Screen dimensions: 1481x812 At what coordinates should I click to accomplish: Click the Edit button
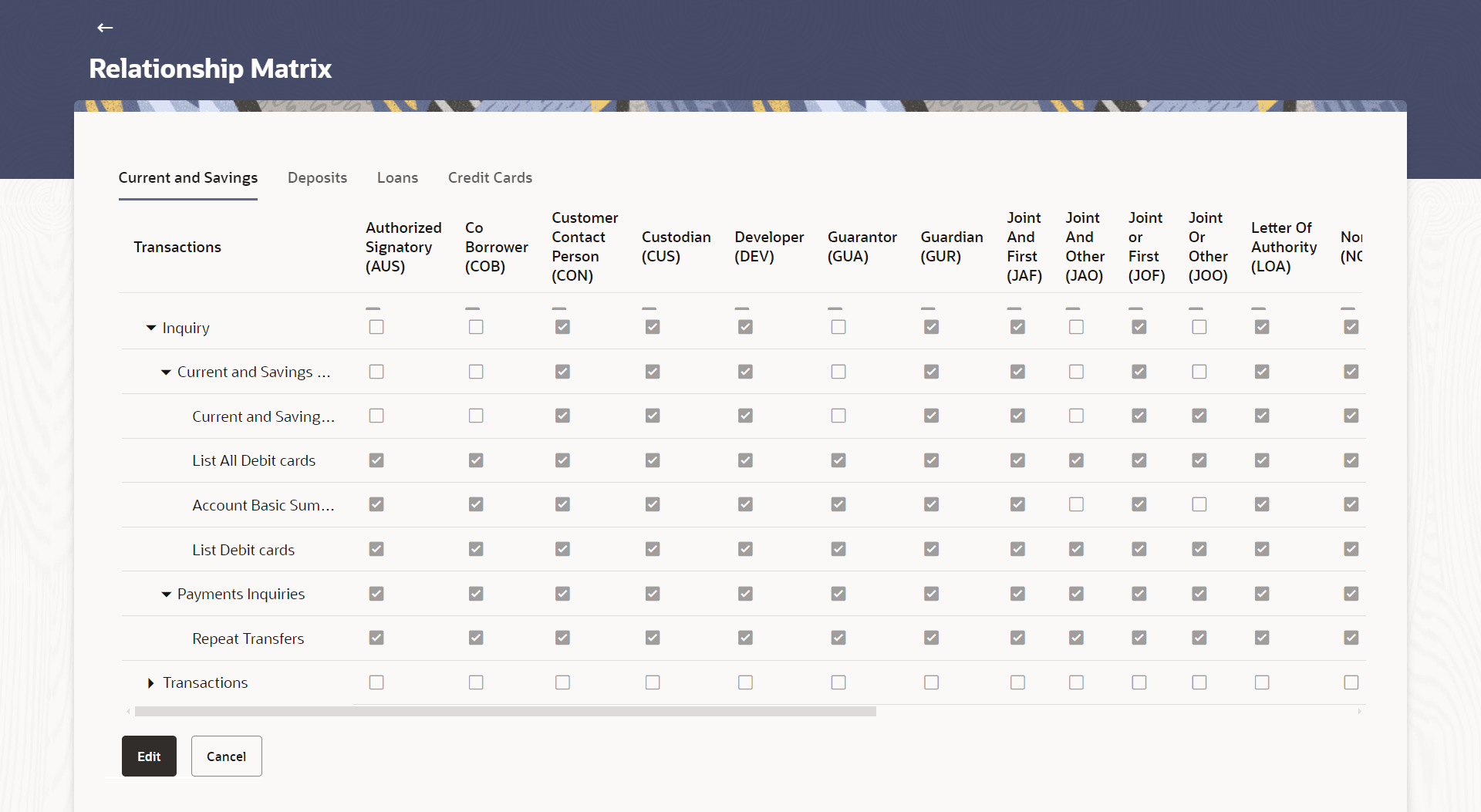149,756
